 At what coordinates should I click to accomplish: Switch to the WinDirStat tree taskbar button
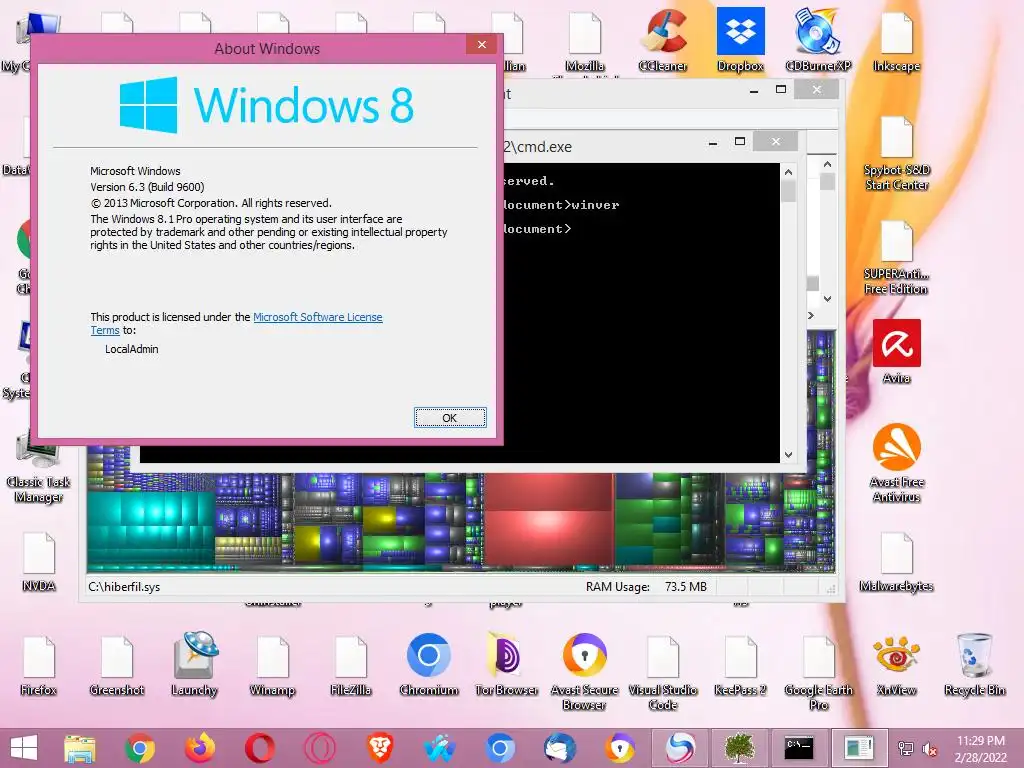739,748
